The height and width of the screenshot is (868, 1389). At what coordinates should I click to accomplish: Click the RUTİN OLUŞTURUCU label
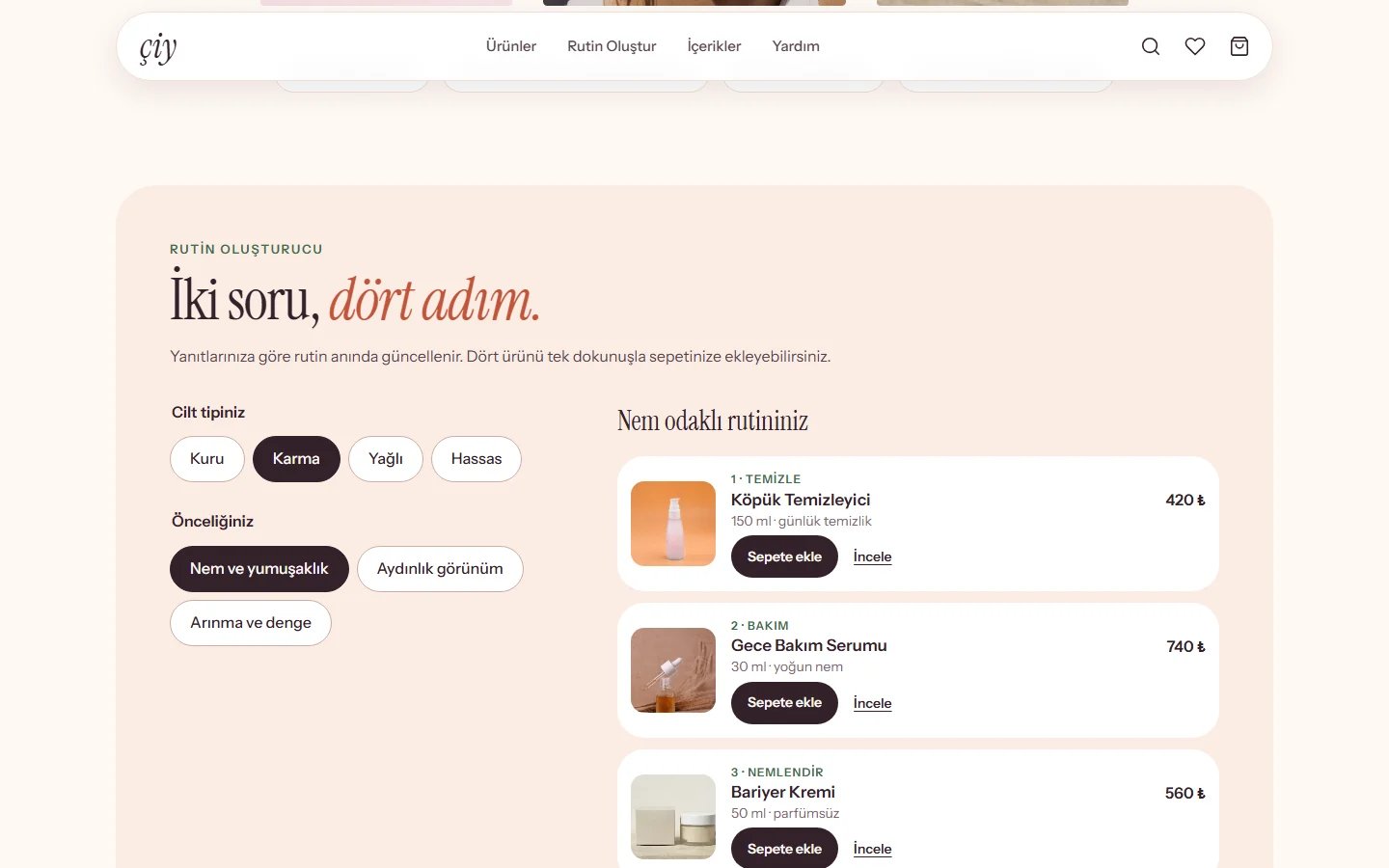pyautogui.click(x=246, y=249)
